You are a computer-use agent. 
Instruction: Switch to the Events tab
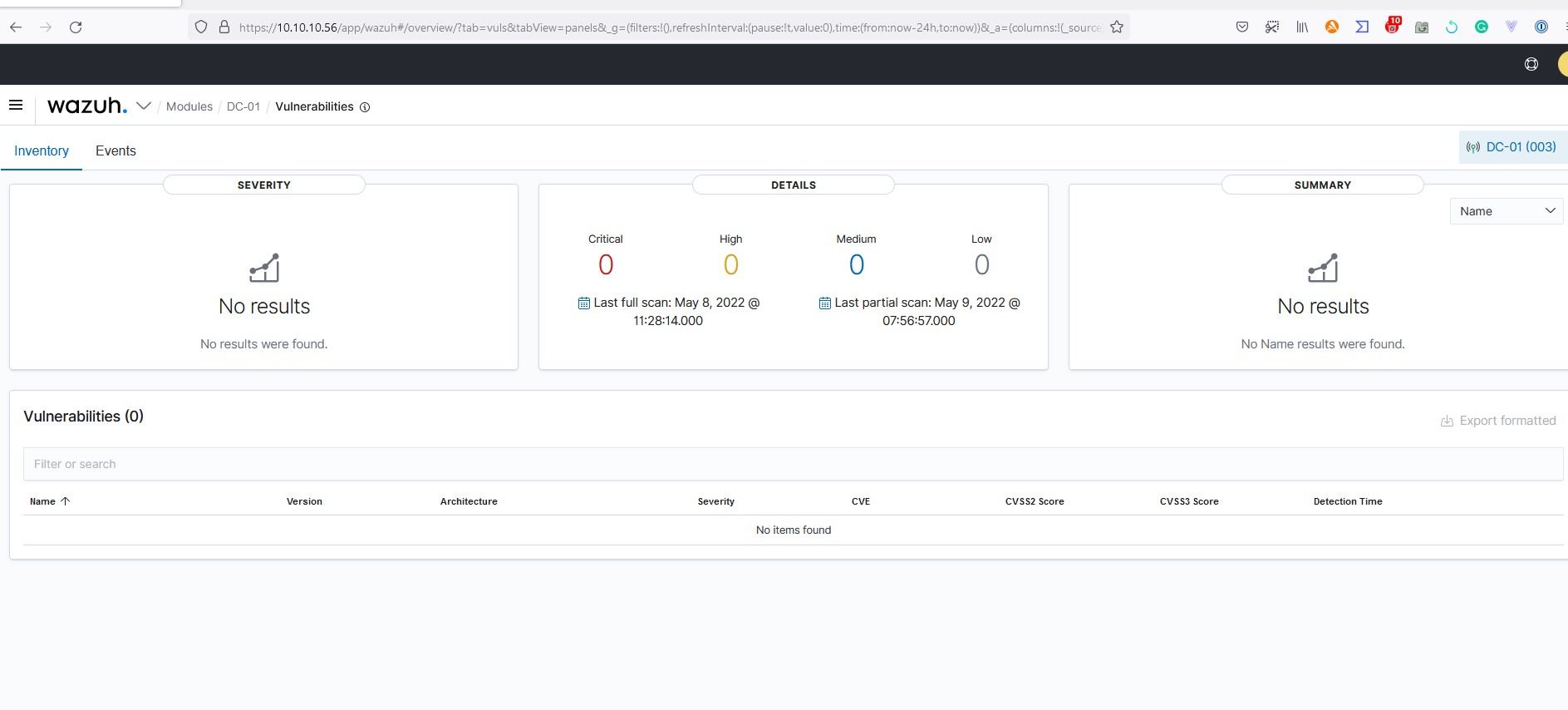pos(116,150)
